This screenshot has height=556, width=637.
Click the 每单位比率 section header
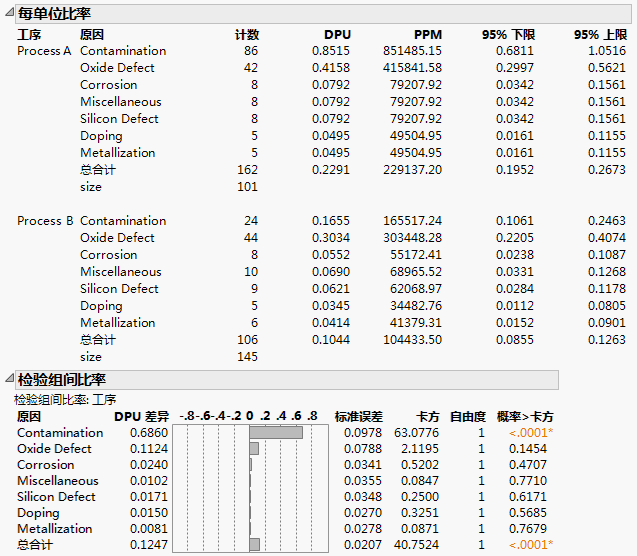tap(323, 14)
